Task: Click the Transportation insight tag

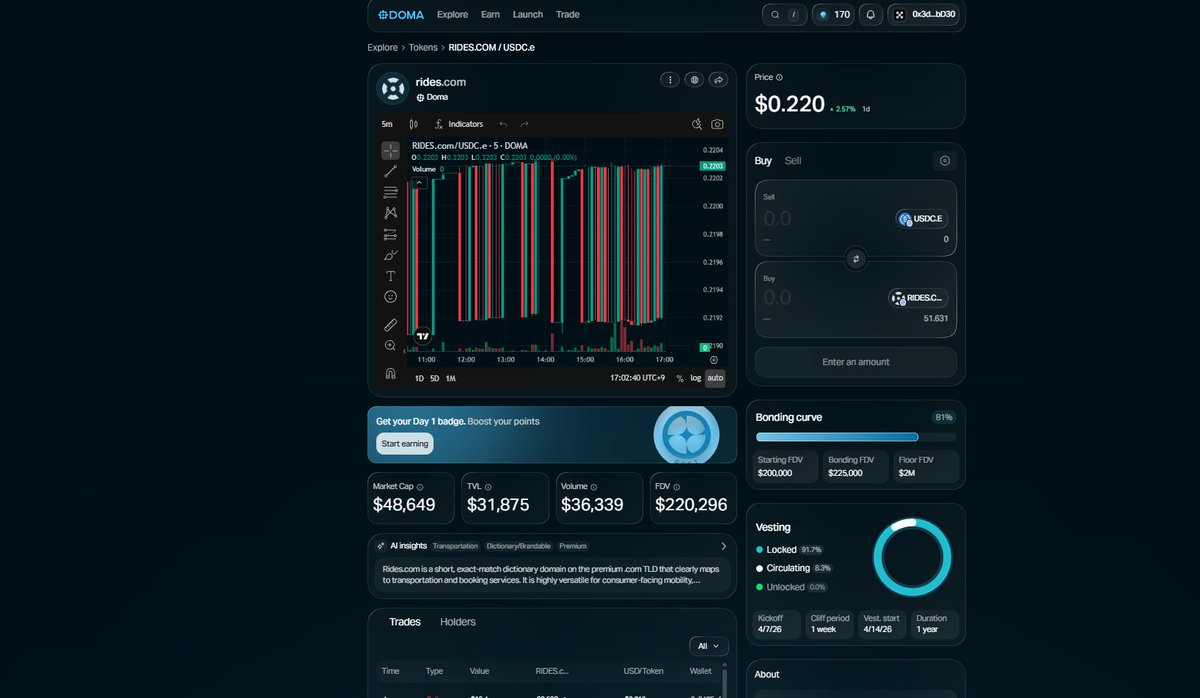Action: pos(456,546)
